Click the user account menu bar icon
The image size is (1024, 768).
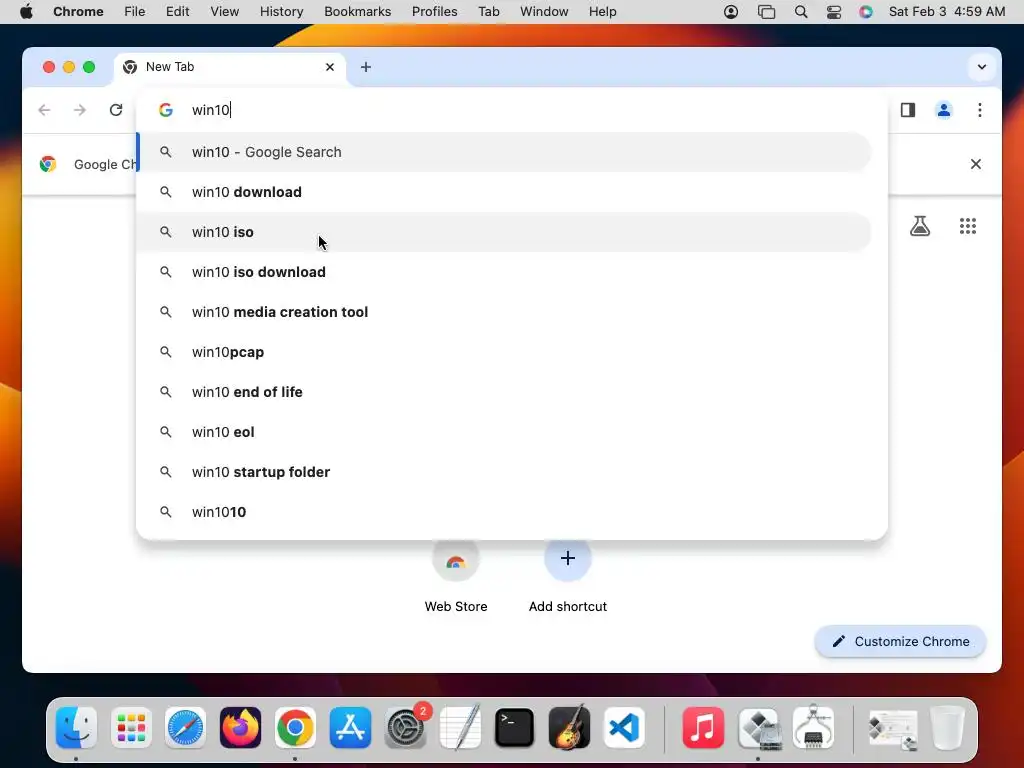[731, 12]
